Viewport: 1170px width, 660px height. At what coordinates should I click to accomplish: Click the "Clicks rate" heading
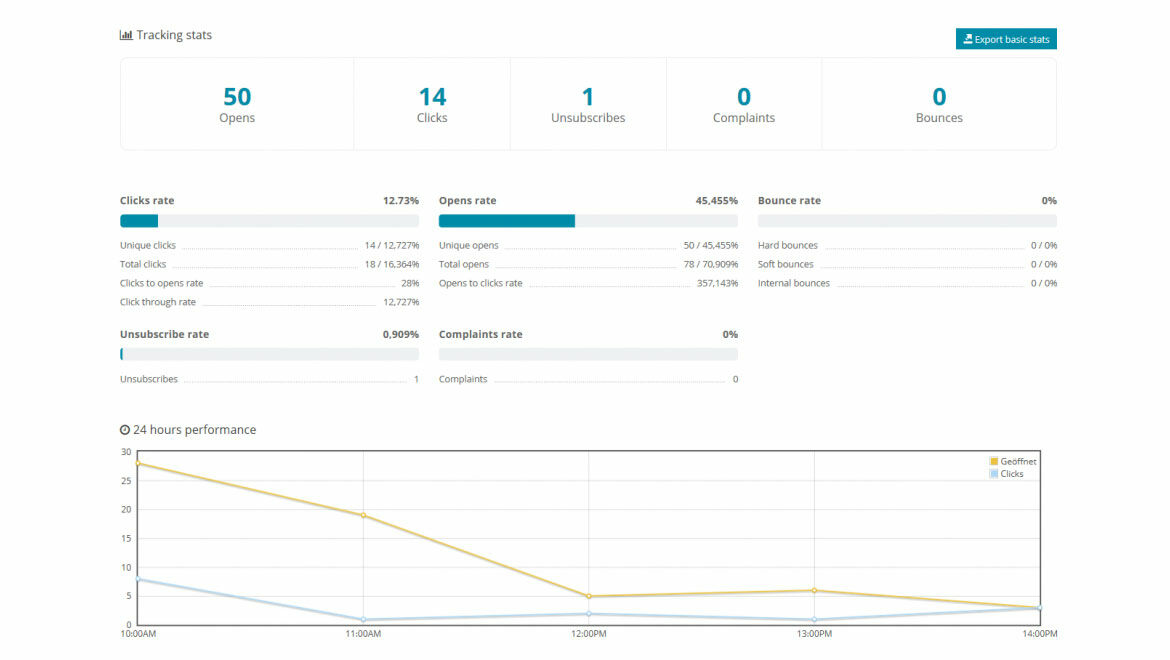pos(147,201)
